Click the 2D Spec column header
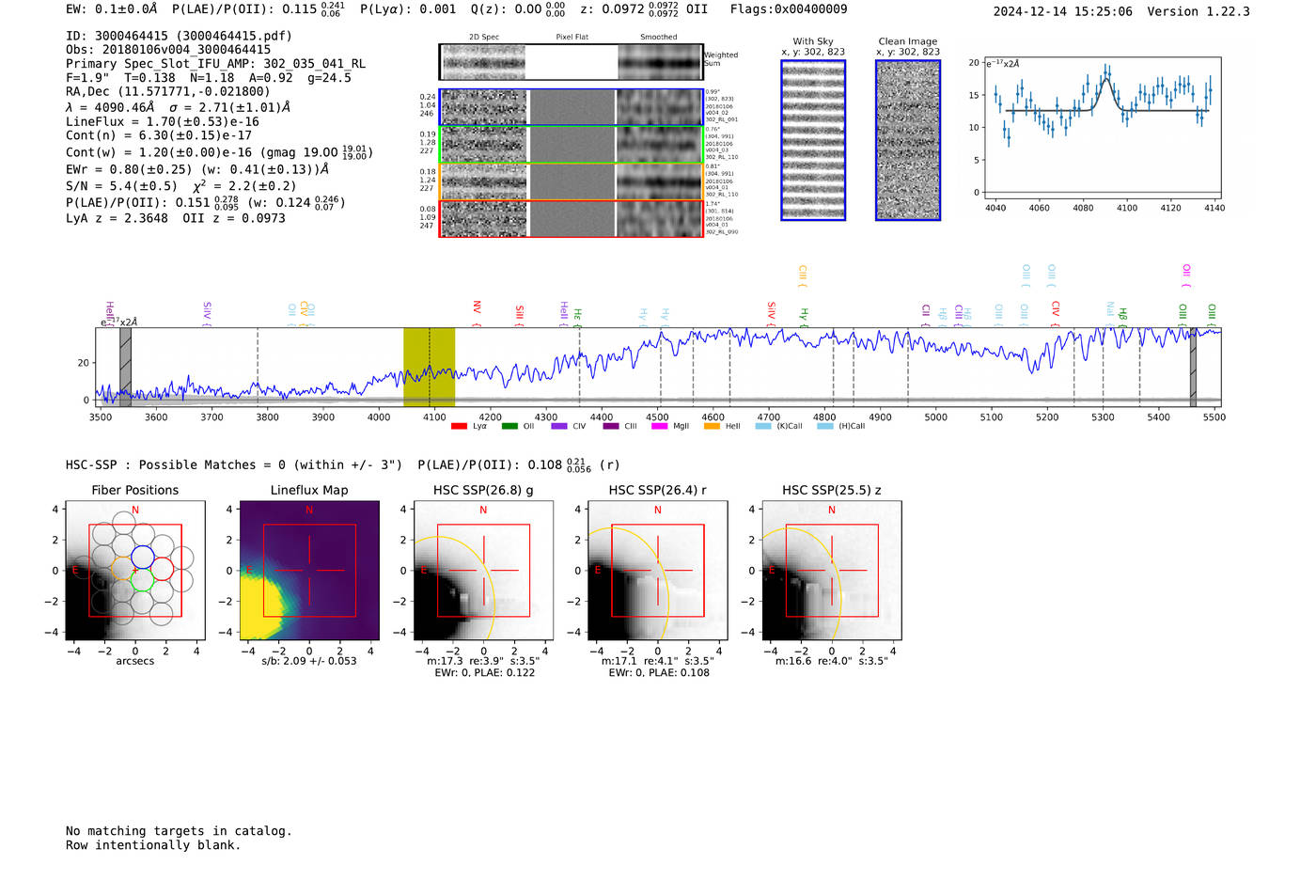This screenshot has width=1316, height=896. (x=484, y=38)
